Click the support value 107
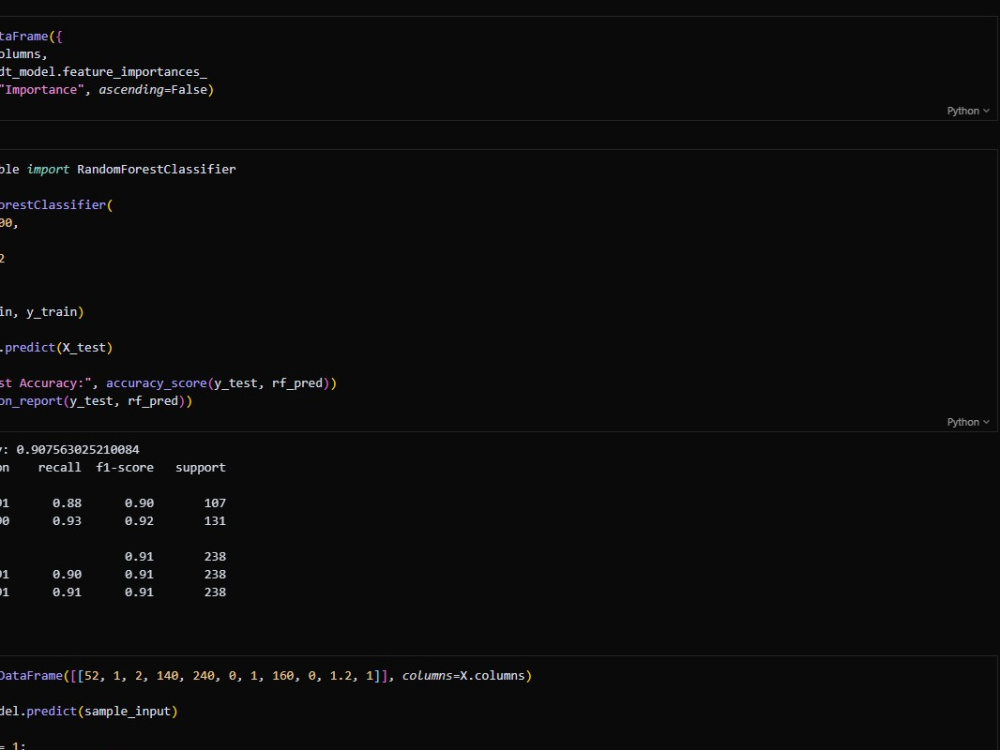 215,503
